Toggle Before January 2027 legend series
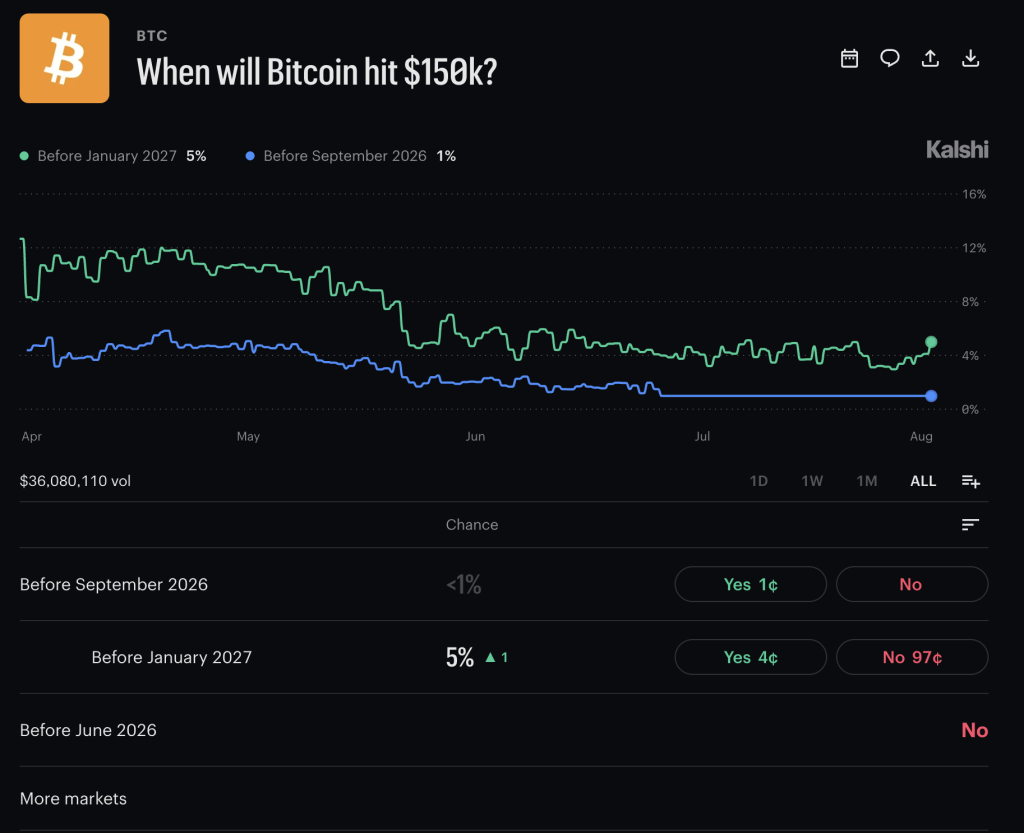This screenshot has width=1024, height=833. click(x=113, y=155)
